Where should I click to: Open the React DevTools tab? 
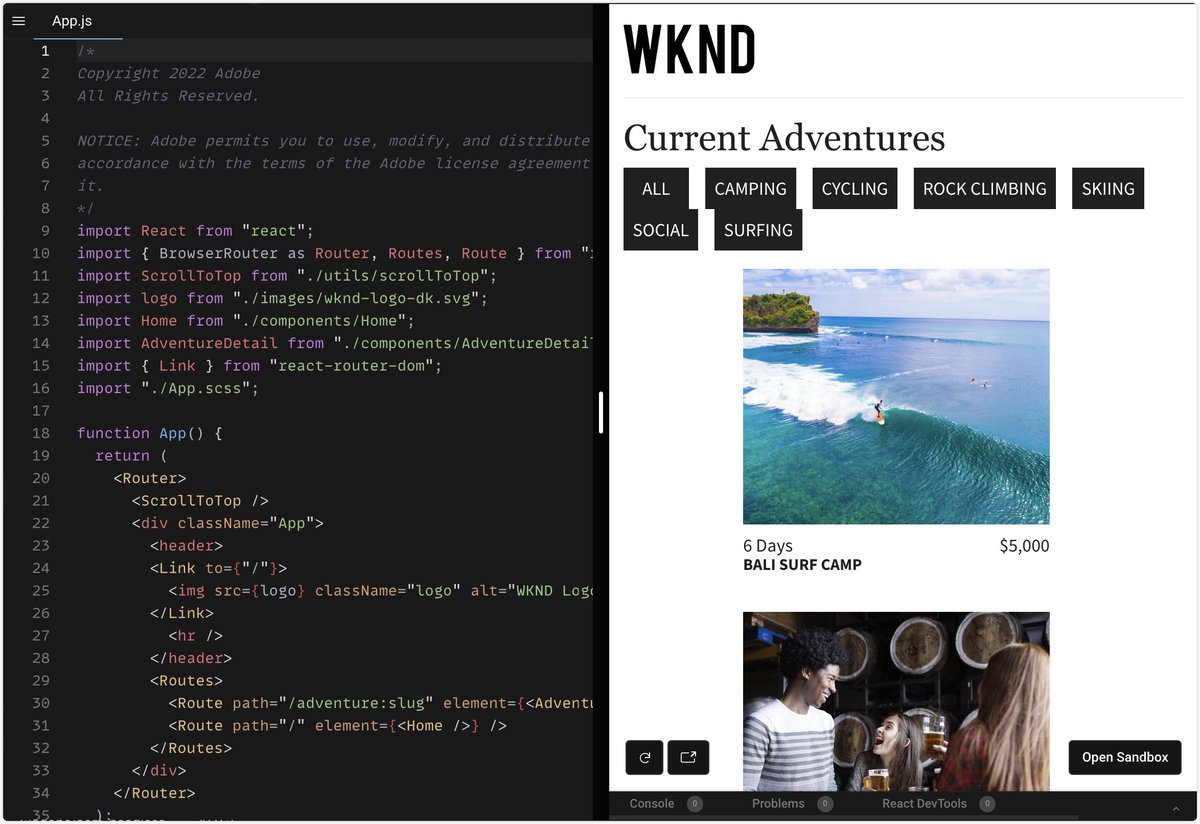(x=924, y=803)
